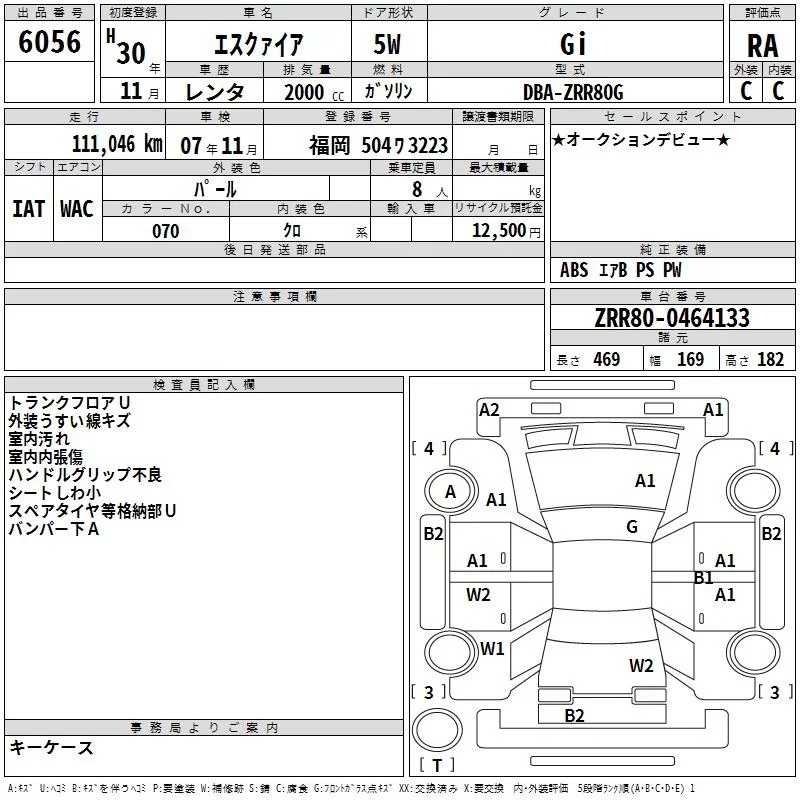This screenshot has height=800, width=800.
Task: Click the recycle deposit 12,500円
Action: [x=506, y=231]
